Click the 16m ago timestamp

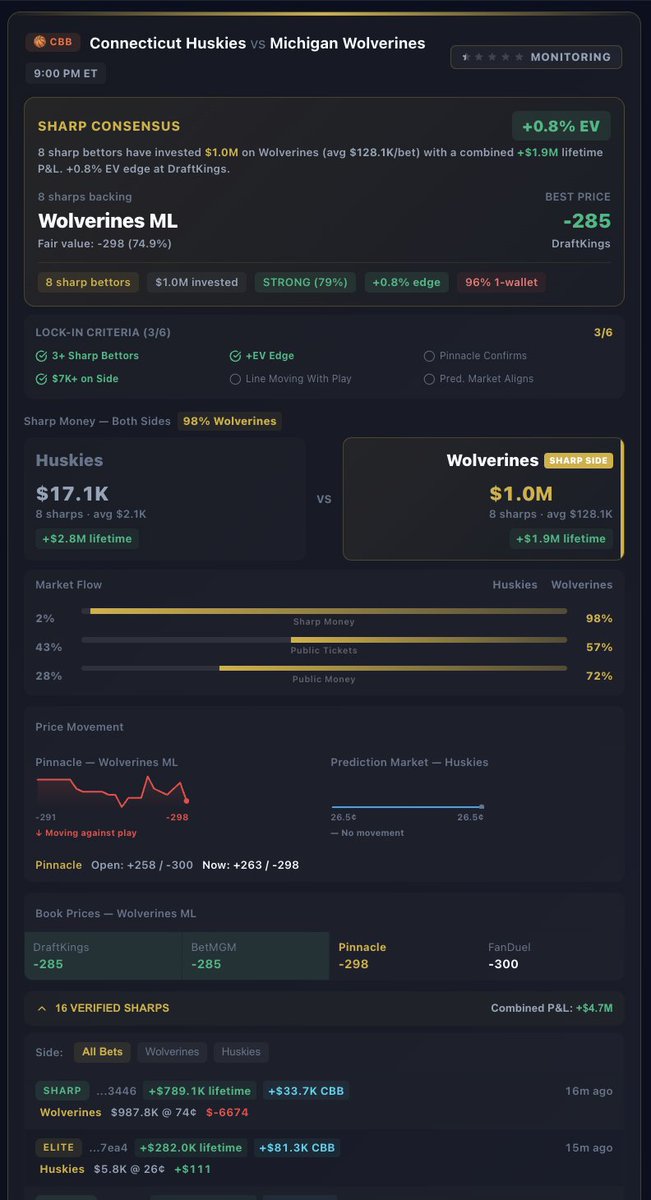click(590, 1091)
